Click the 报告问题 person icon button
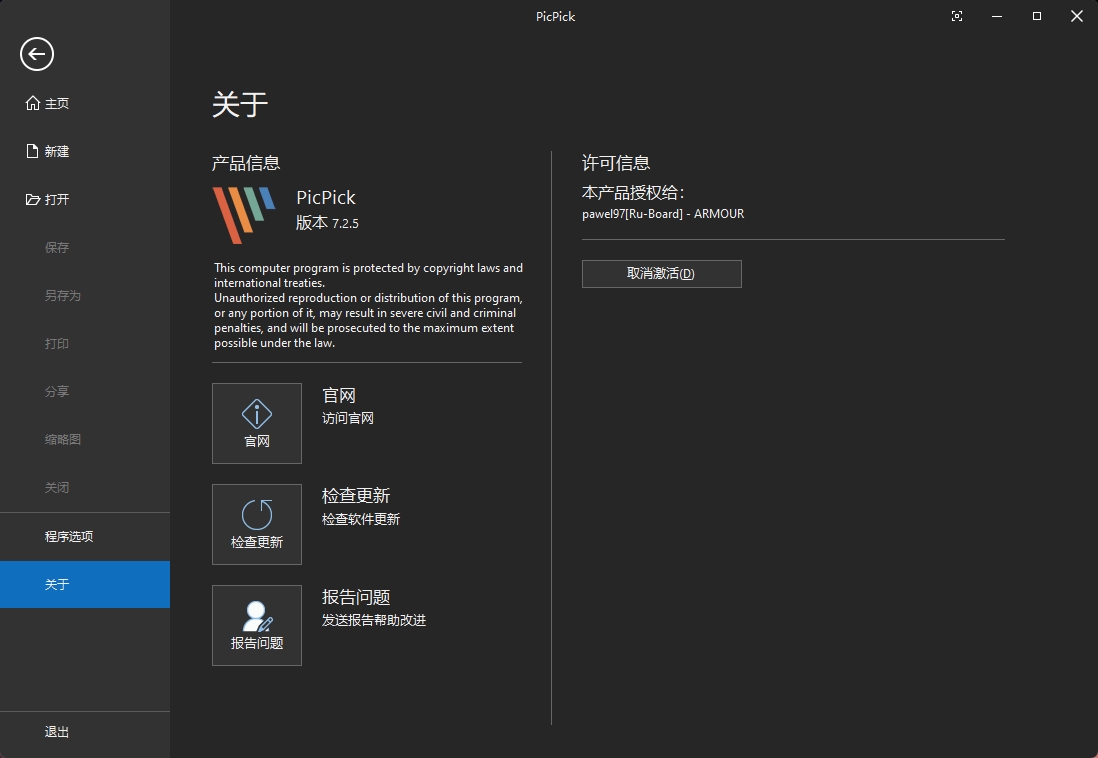Image resolution: width=1098 pixels, height=758 pixels. (257, 625)
